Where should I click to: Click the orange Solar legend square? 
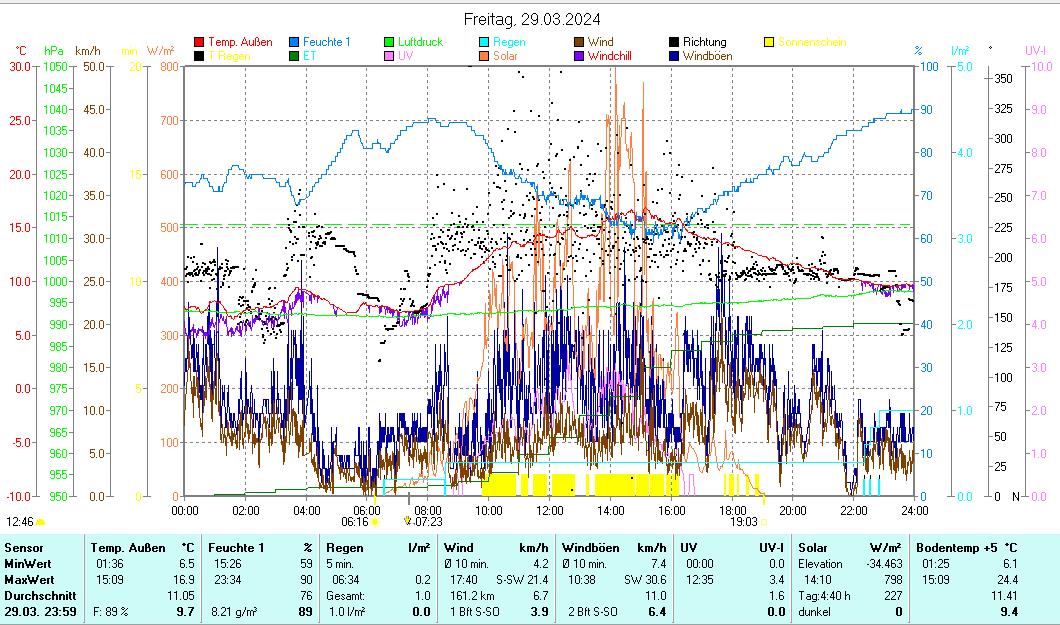click(484, 56)
